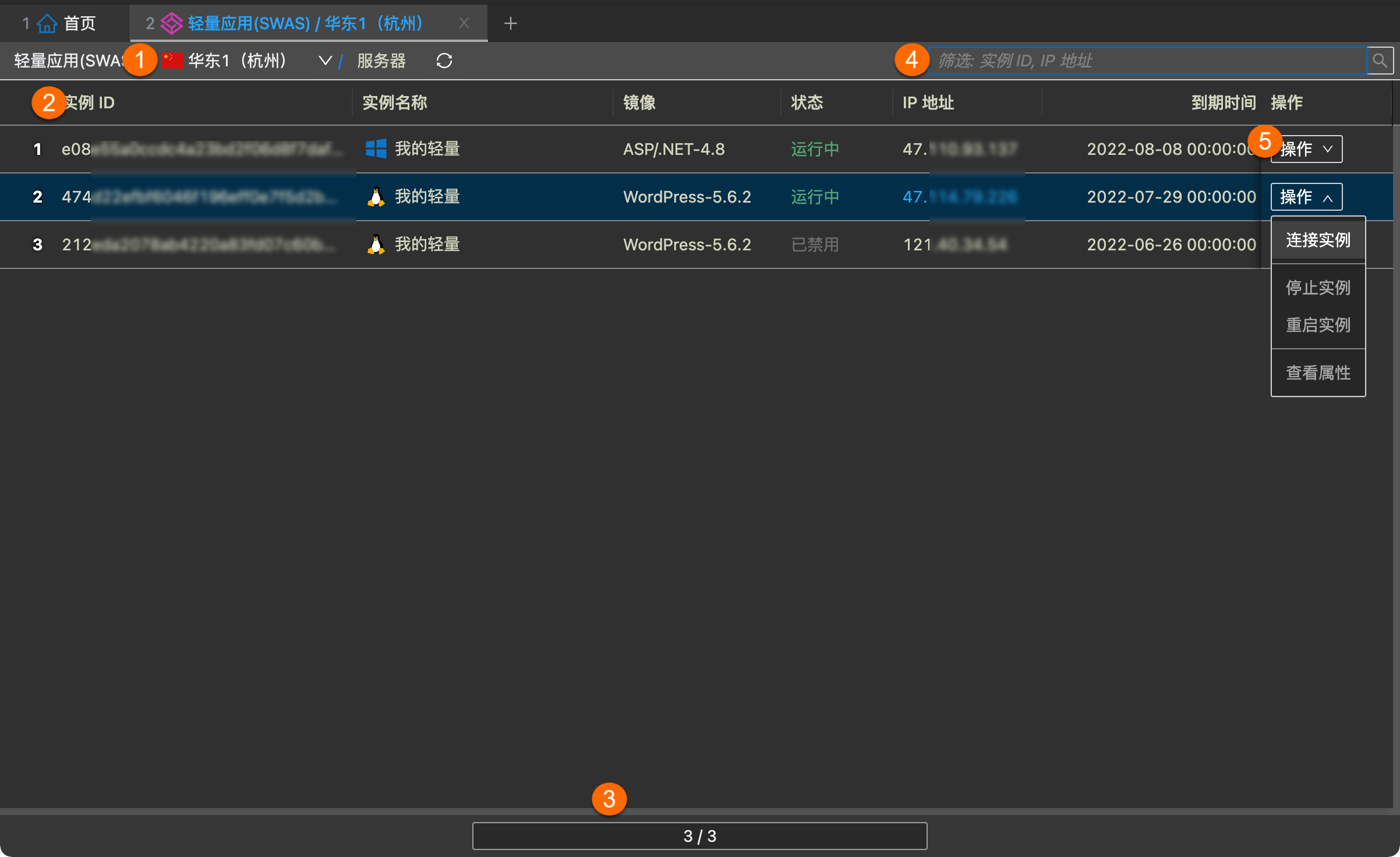Image resolution: width=1400 pixels, height=857 pixels.
Task: Click the instance ID filter input field
Action: [1147, 61]
